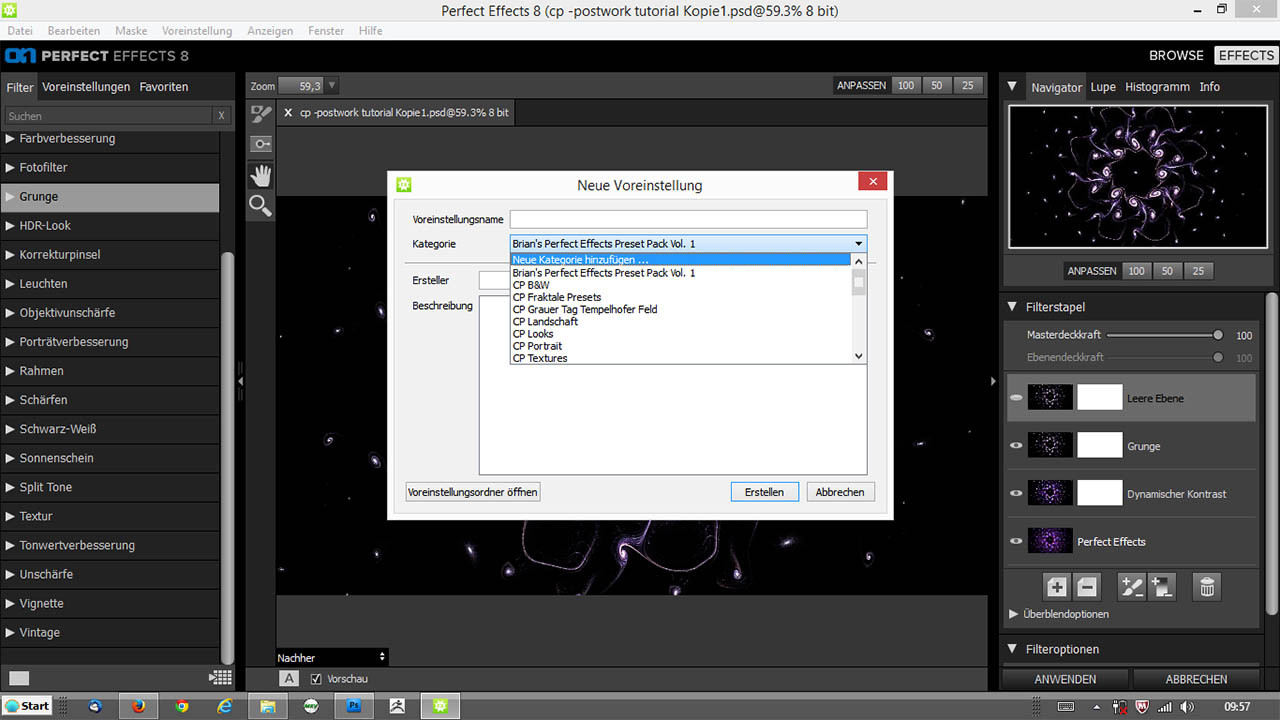Switch to Photoshop in the taskbar
Image resolution: width=1280 pixels, height=720 pixels.
[x=354, y=705]
